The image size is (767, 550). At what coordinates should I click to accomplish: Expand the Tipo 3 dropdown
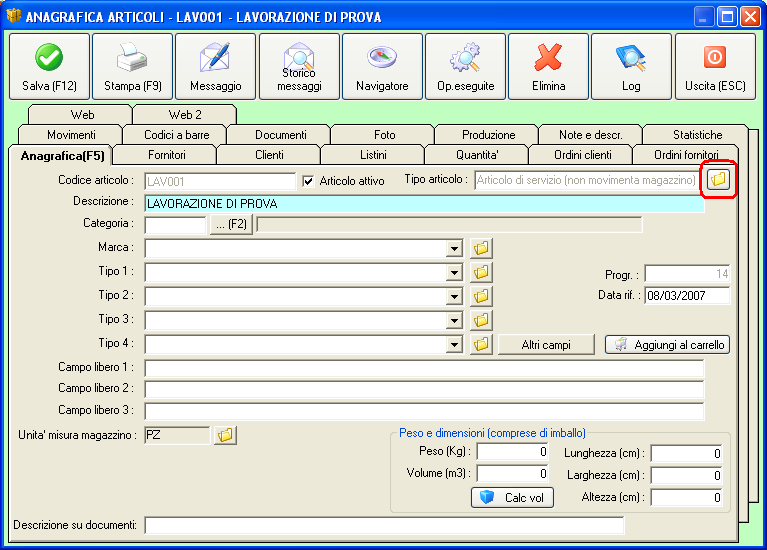[454, 321]
